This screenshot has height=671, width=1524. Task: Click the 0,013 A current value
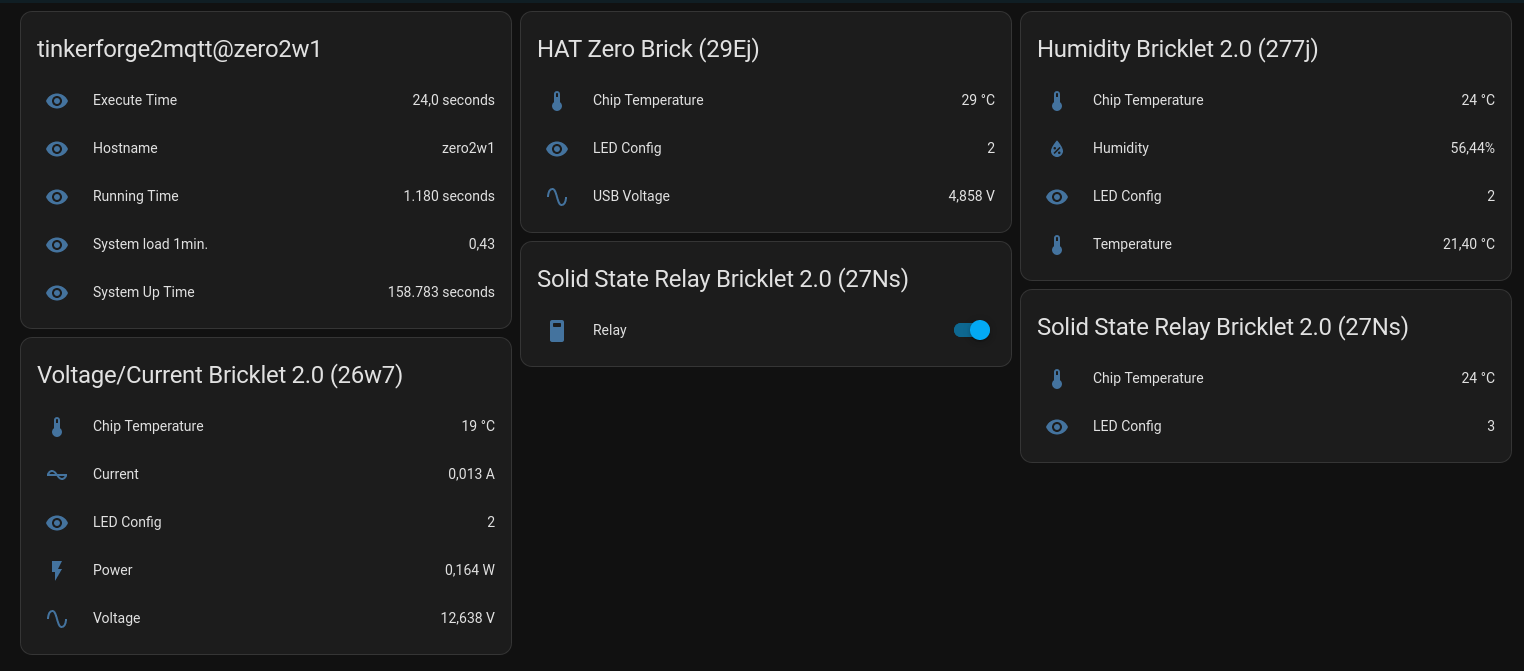tap(471, 474)
